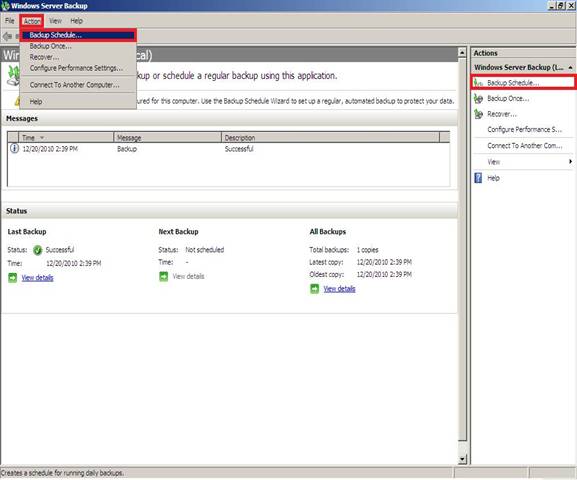Image resolution: width=577 pixels, height=480 pixels.
Task: Click Backup Schedule icon in Actions pane
Action: 478,83
